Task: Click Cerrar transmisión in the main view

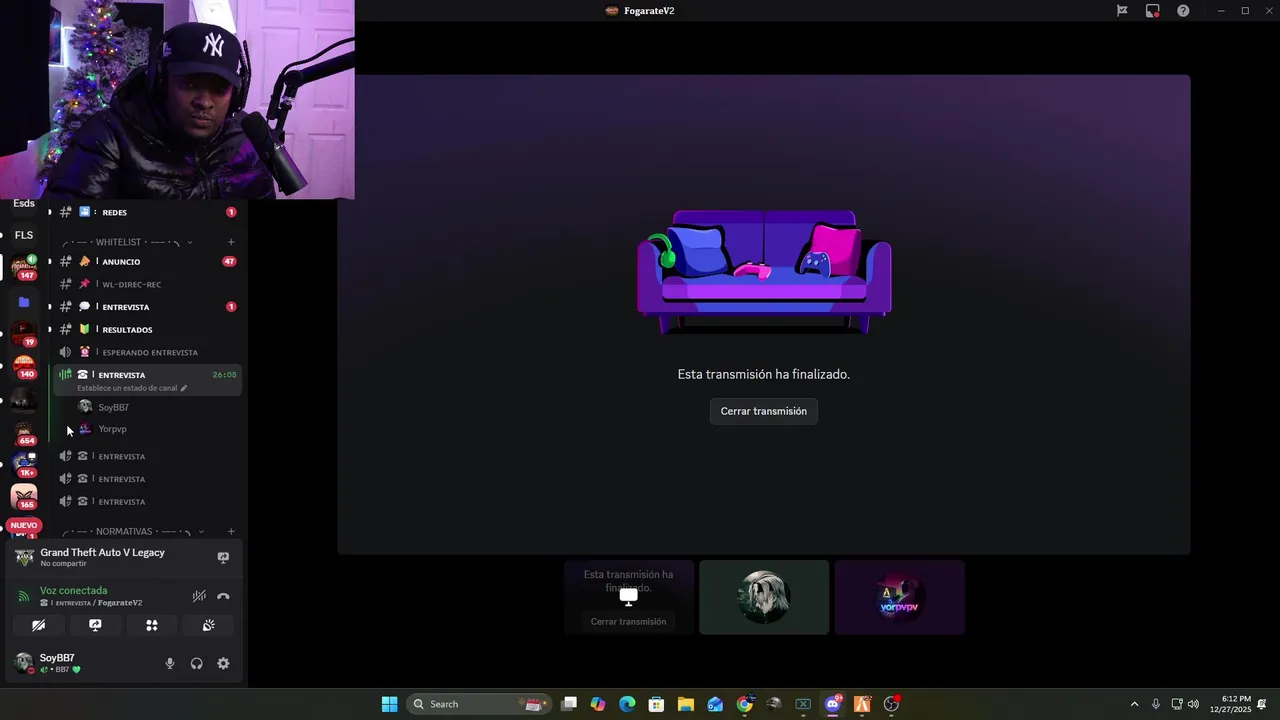Action: pos(764,411)
